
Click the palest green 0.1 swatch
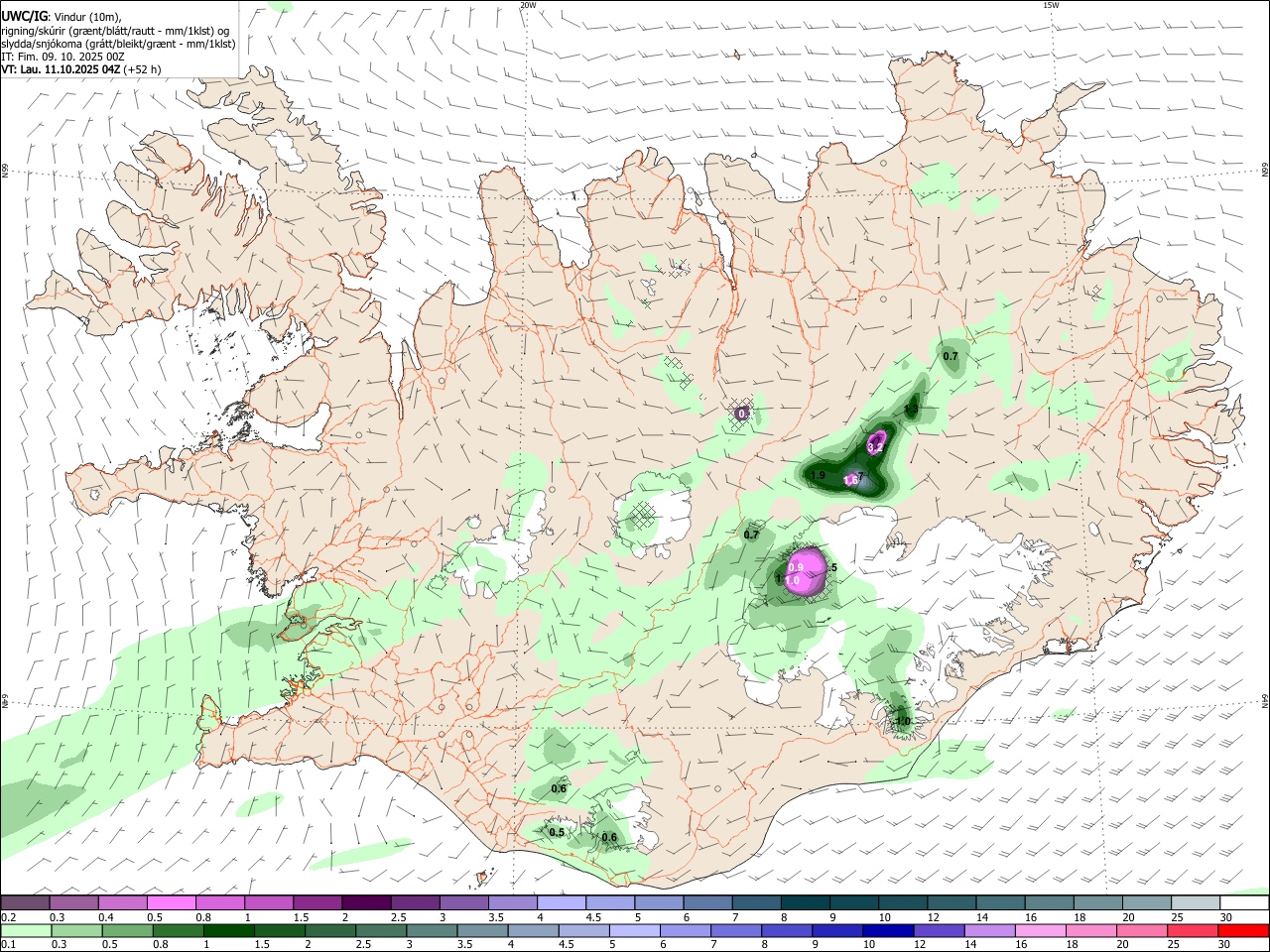coord(25,930)
